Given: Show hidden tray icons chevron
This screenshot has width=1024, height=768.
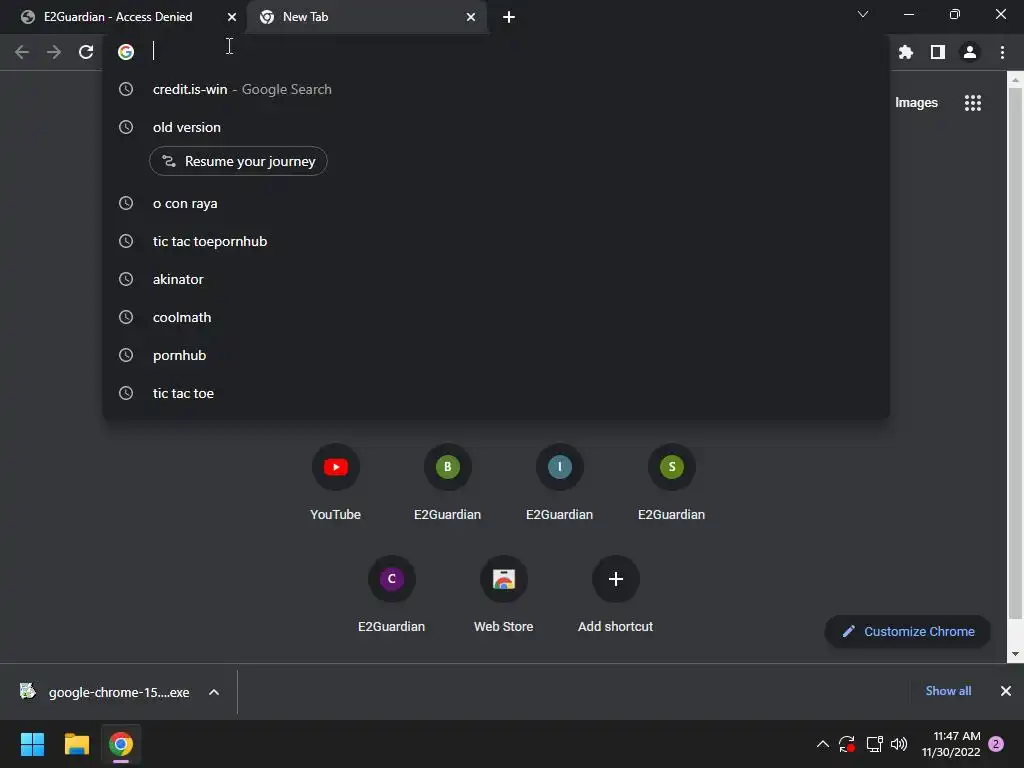Looking at the screenshot, I should pos(823,744).
